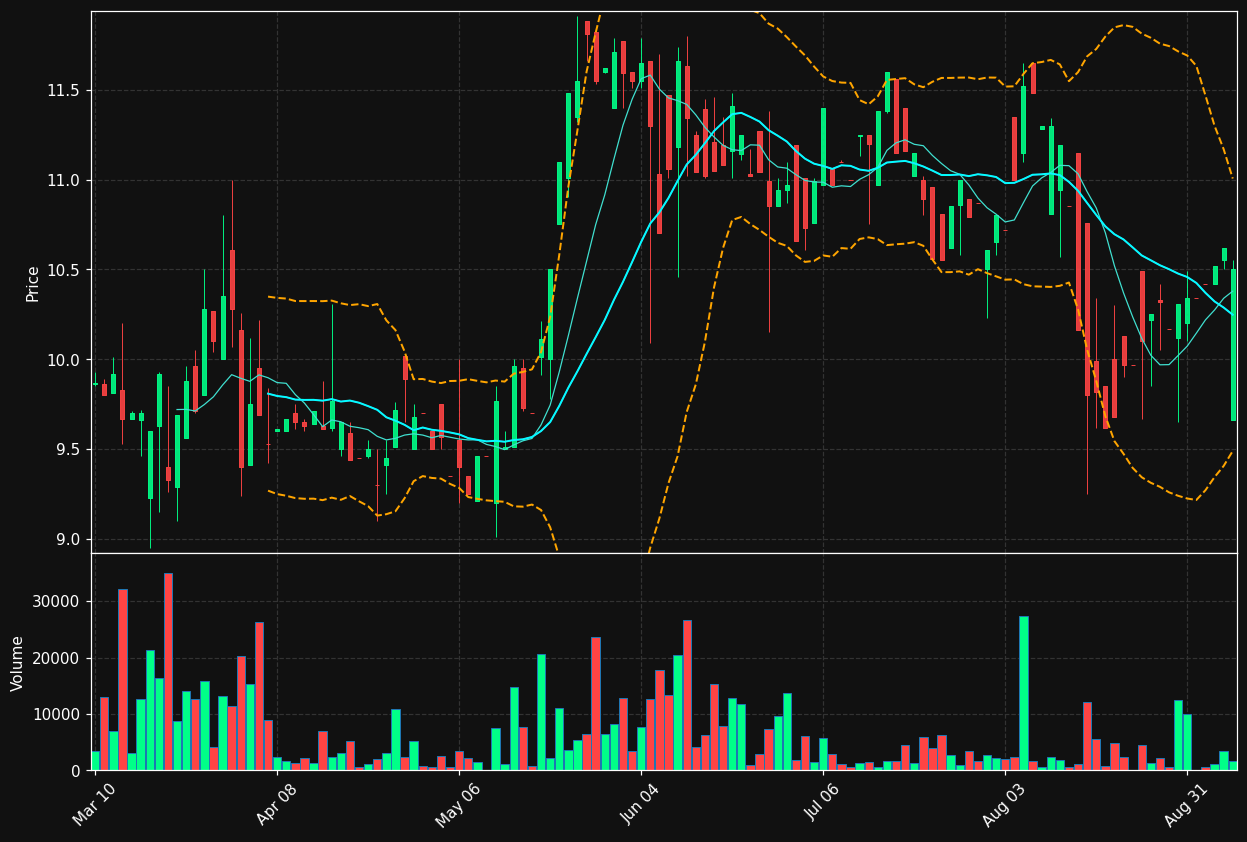The height and width of the screenshot is (842, 1247).
Task: Click the tallest red volume bar near 35000
Action: point(168,672)
